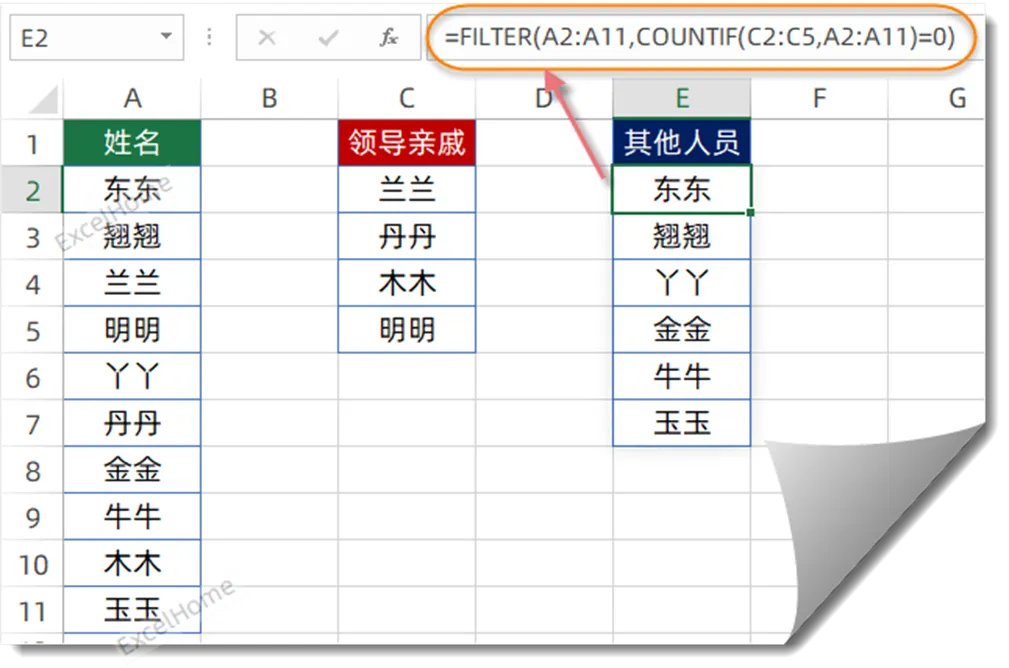The width and height of the screenshot is (1009, 668).
Task: Select cell A8 containing 金金
Action: [x=132, y=470]
